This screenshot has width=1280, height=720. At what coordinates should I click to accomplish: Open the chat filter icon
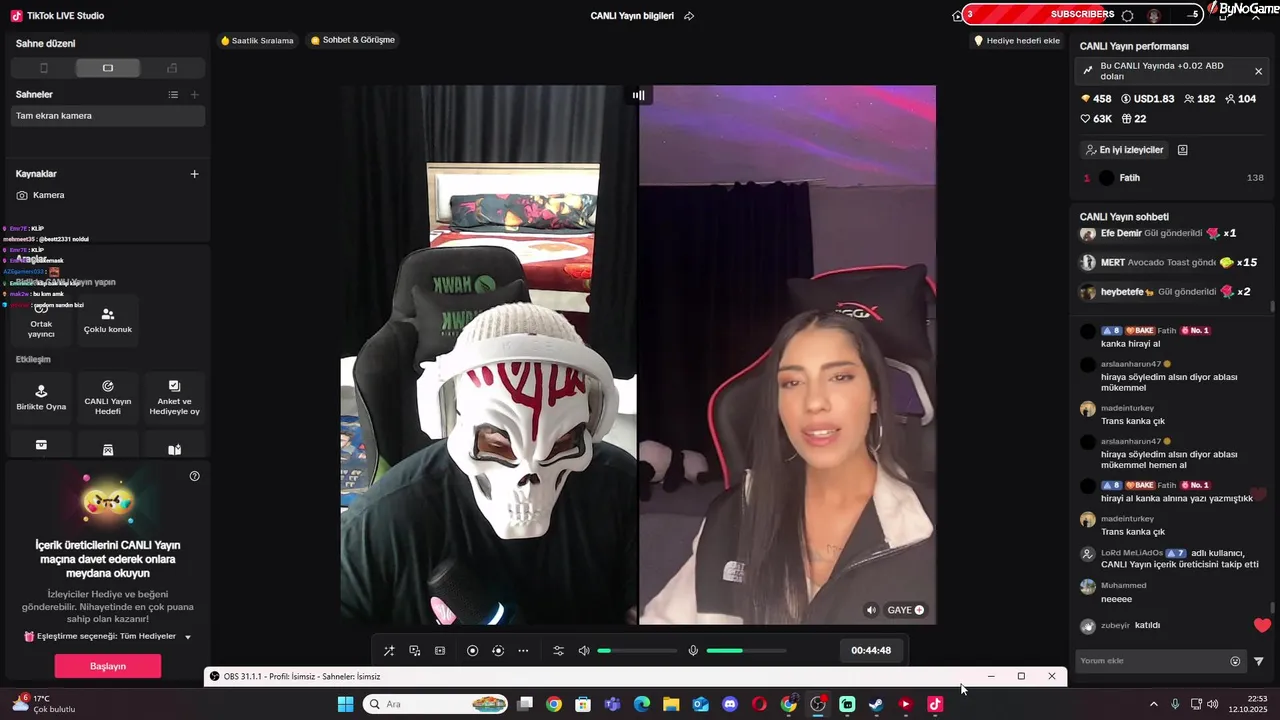point(1259,661)
